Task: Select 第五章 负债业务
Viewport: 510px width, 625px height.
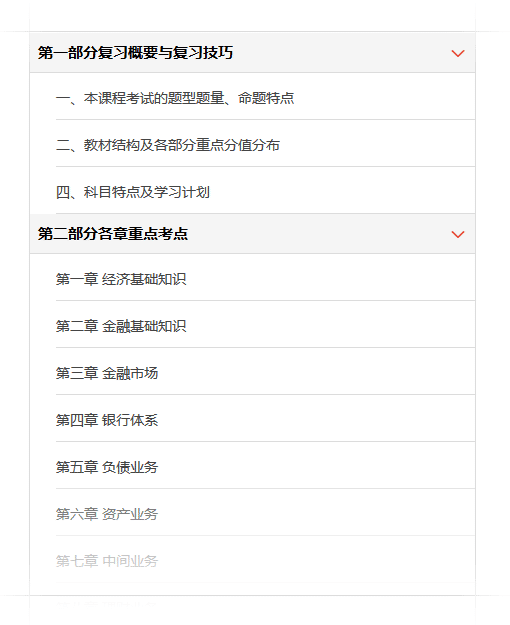Action: [265, 467]
